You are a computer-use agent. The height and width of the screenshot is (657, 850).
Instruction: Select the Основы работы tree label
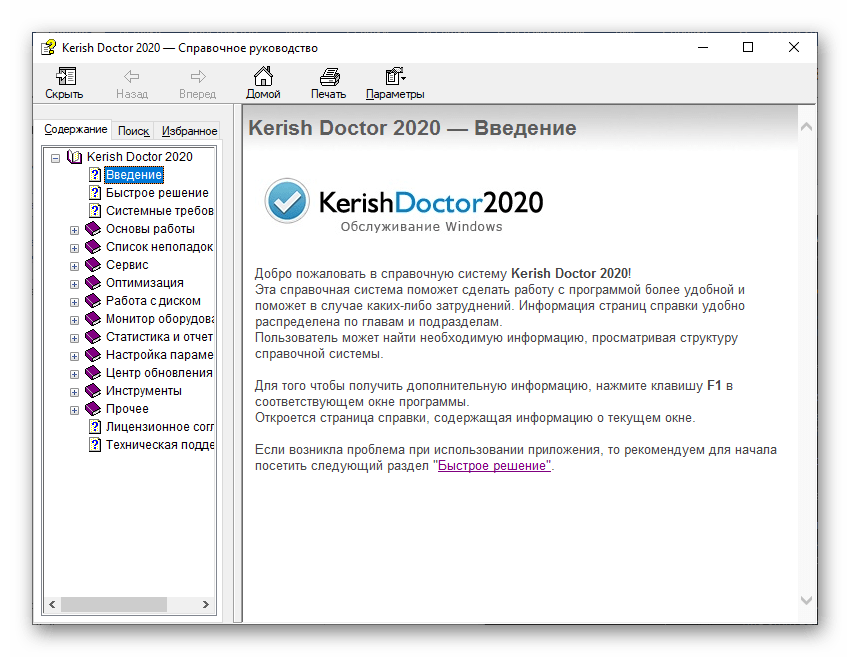[150, 229]
